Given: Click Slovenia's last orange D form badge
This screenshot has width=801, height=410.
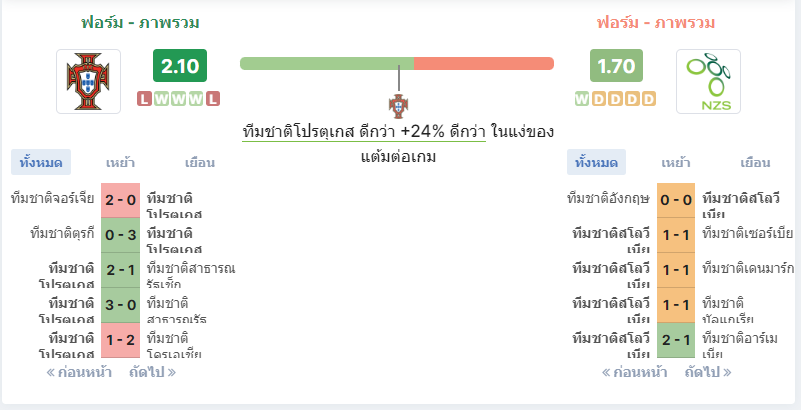Looking at the screenshot, I should [649, 99].
